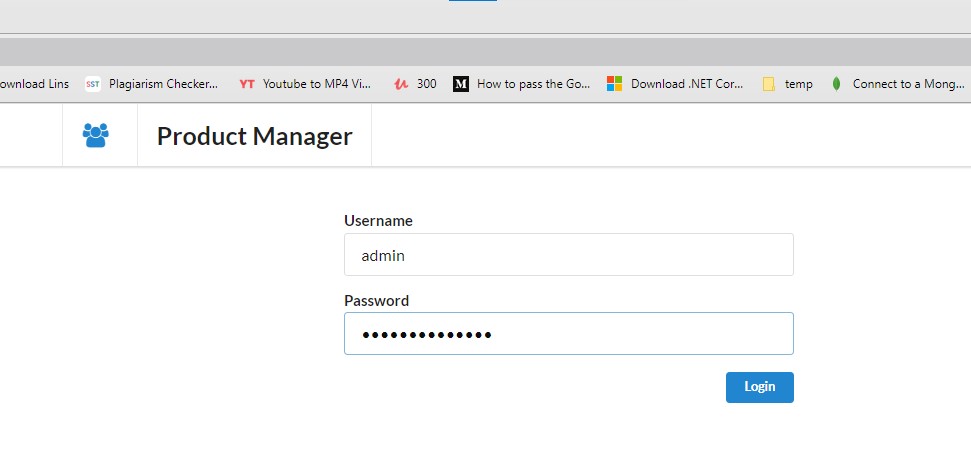Click the red YT bookmark favicon
The width and height of the screenshot is (971, 463).
(x=247, y=84)
